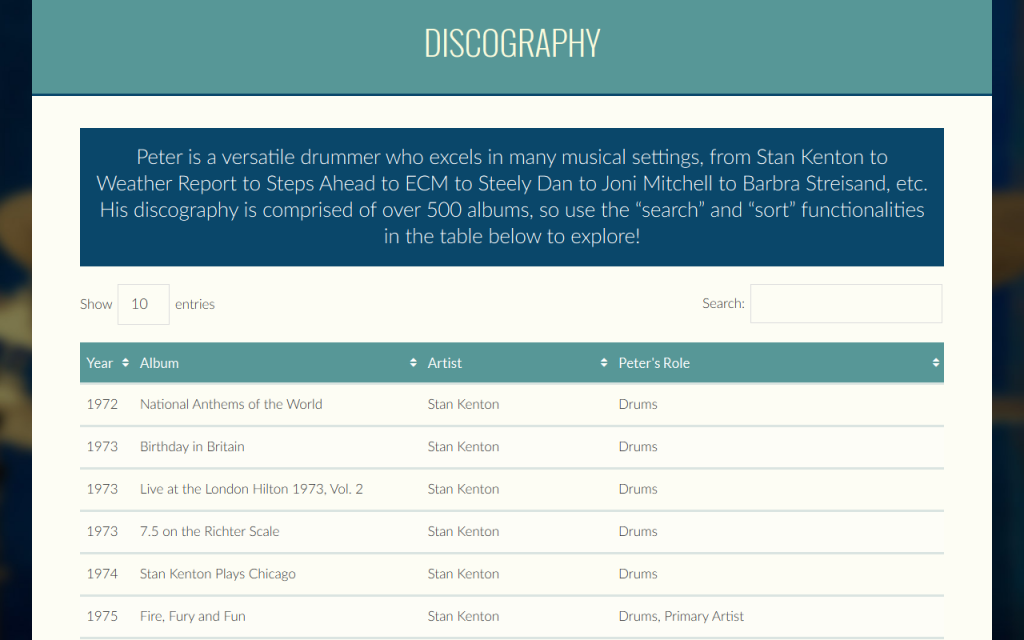Select Fire, Fury and Fun album
The height and width of the screenshot is (640, 1024).
193,616
